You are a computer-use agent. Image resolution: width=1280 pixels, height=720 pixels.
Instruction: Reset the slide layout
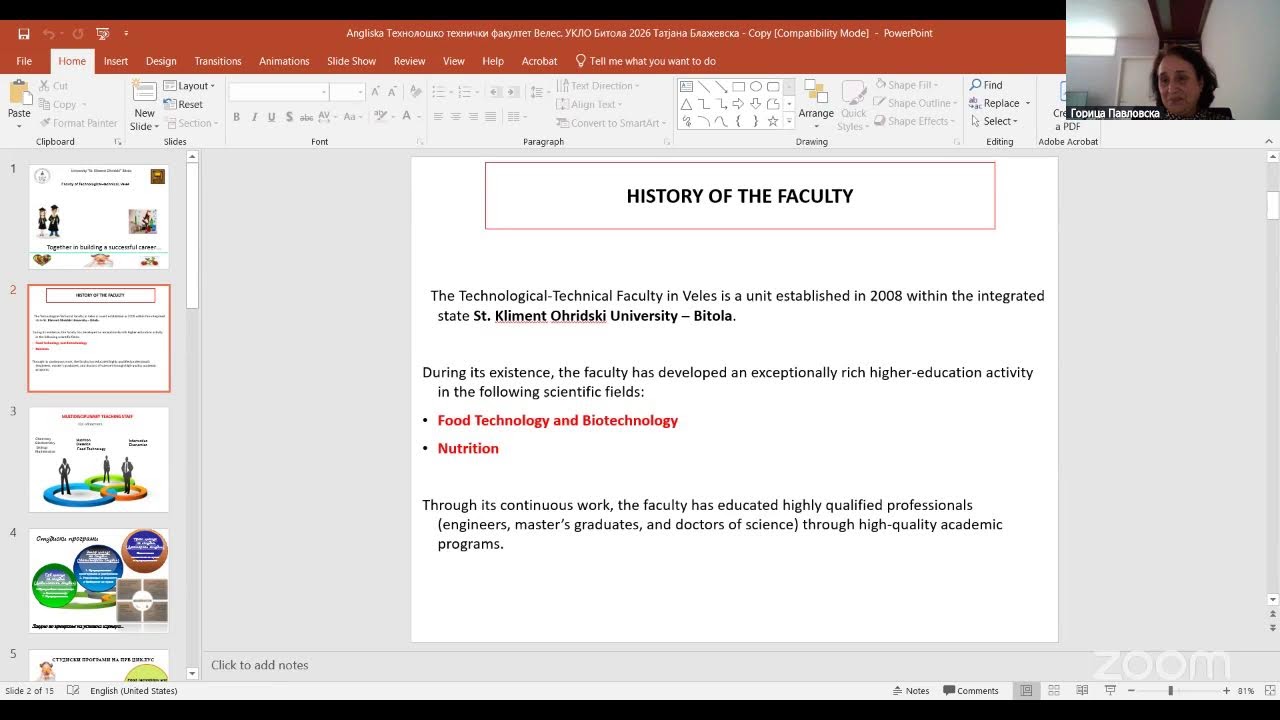tap(183, 104)
